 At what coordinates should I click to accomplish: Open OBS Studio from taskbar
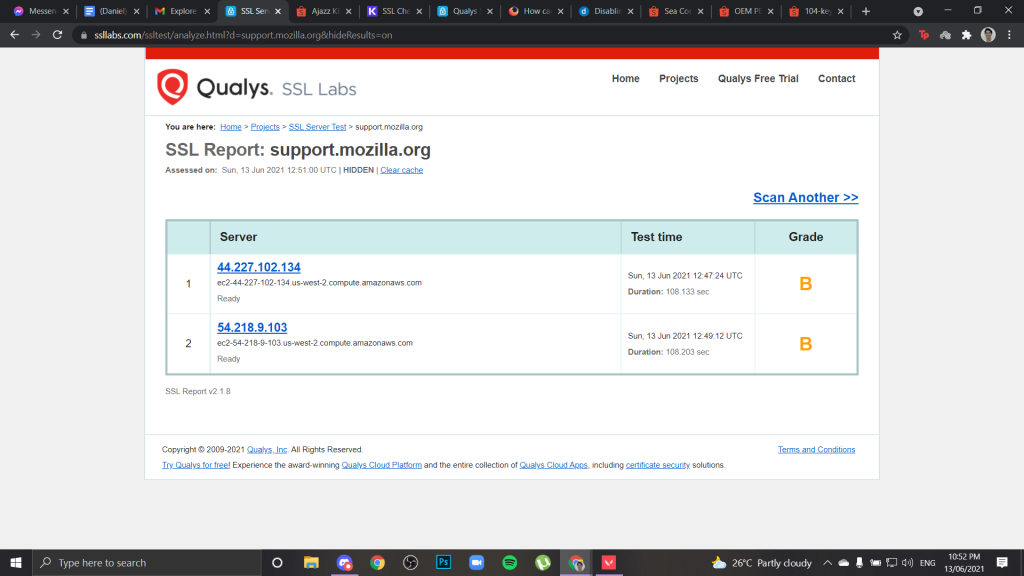point(410,562)
